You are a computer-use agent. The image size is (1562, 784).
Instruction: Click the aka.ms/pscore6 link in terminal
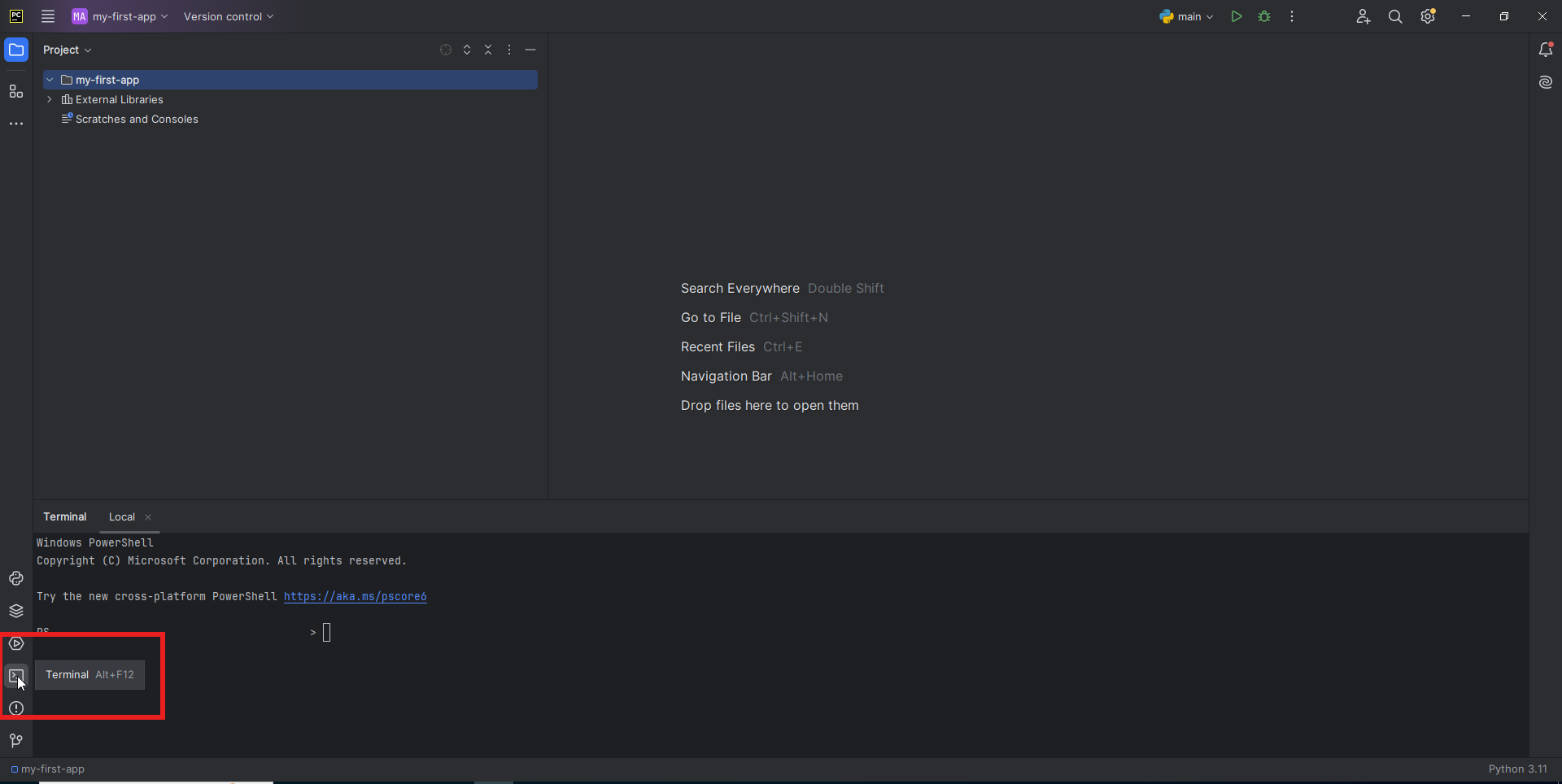click(x=355, y=596)
